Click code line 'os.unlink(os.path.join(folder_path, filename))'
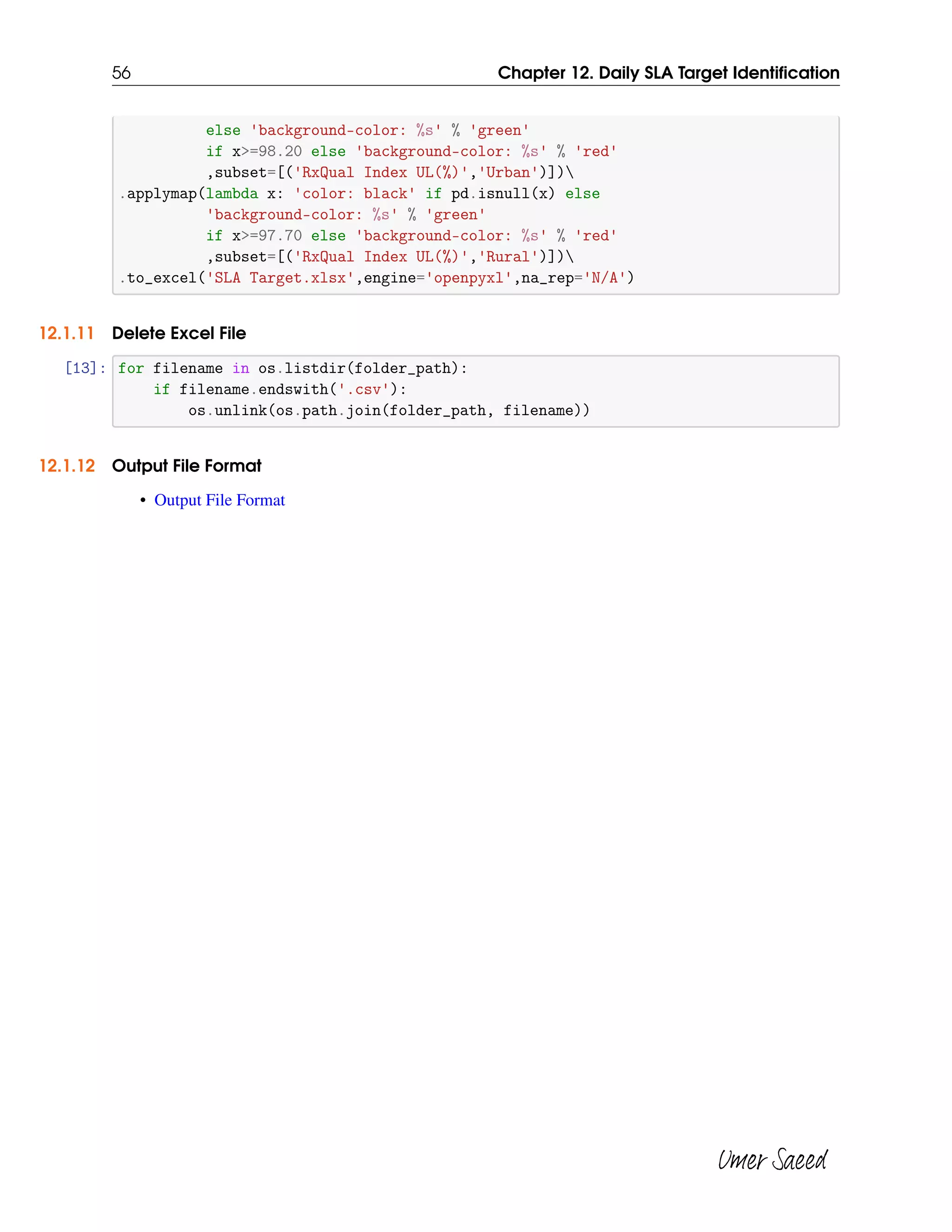952x1232 pixels. tap(389, 411)
